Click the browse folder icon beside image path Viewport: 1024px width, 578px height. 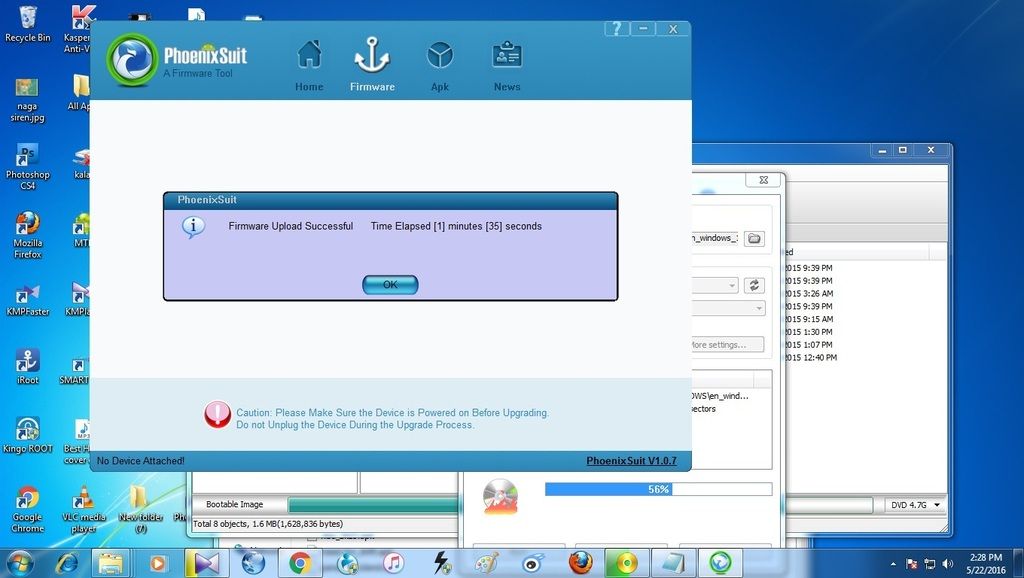pyautogui.click(x=754, y=238)
